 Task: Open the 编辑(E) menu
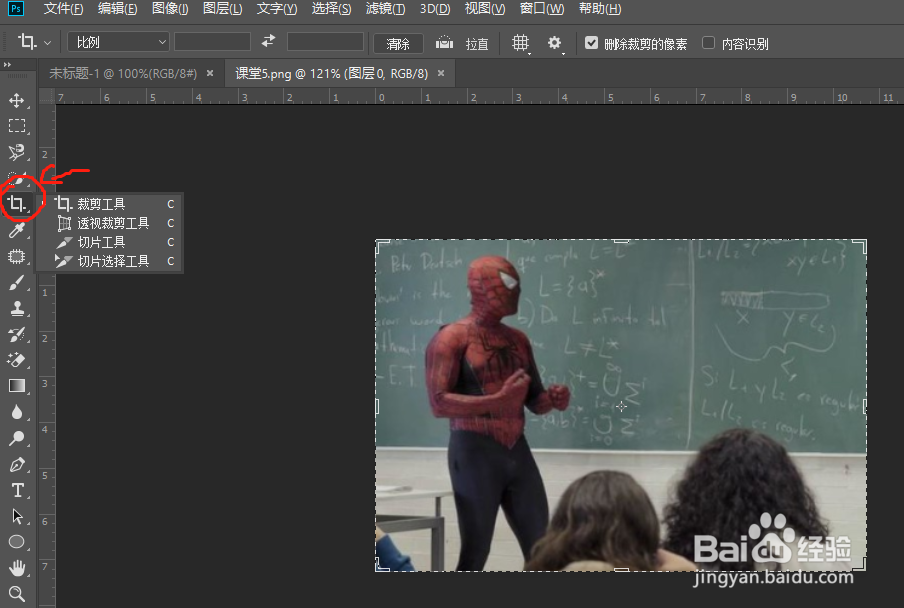[118, 9]
